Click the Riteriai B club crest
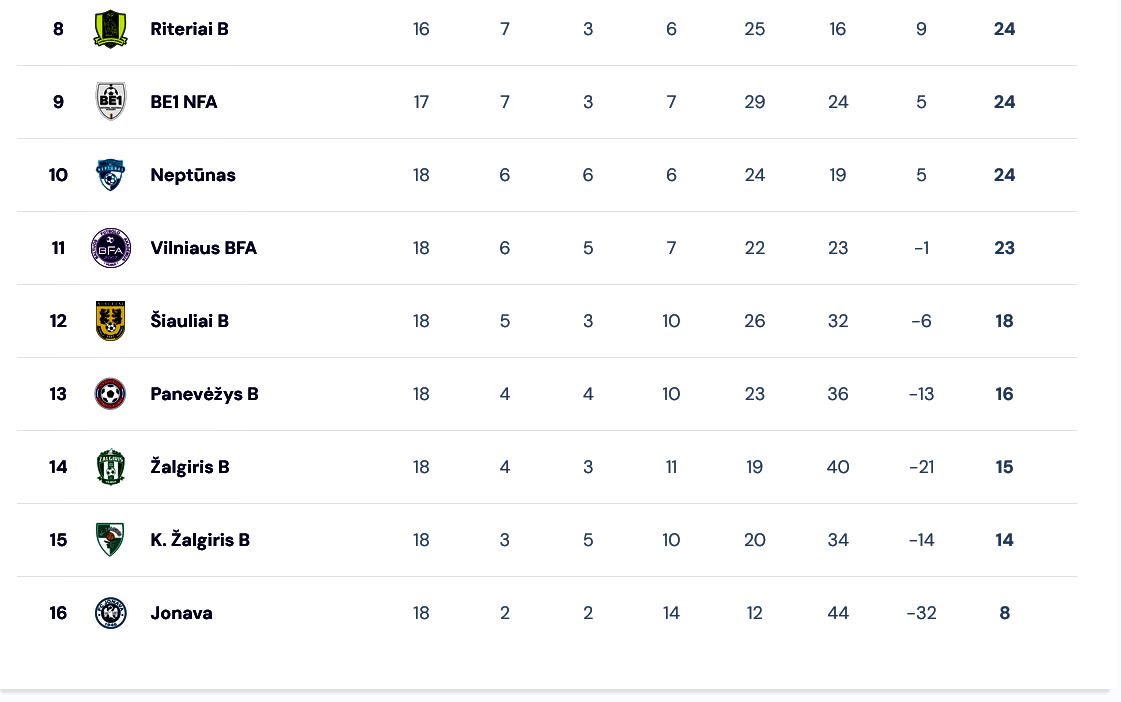1121x702 pixels. pyautogui.click(x=111, y=29)
